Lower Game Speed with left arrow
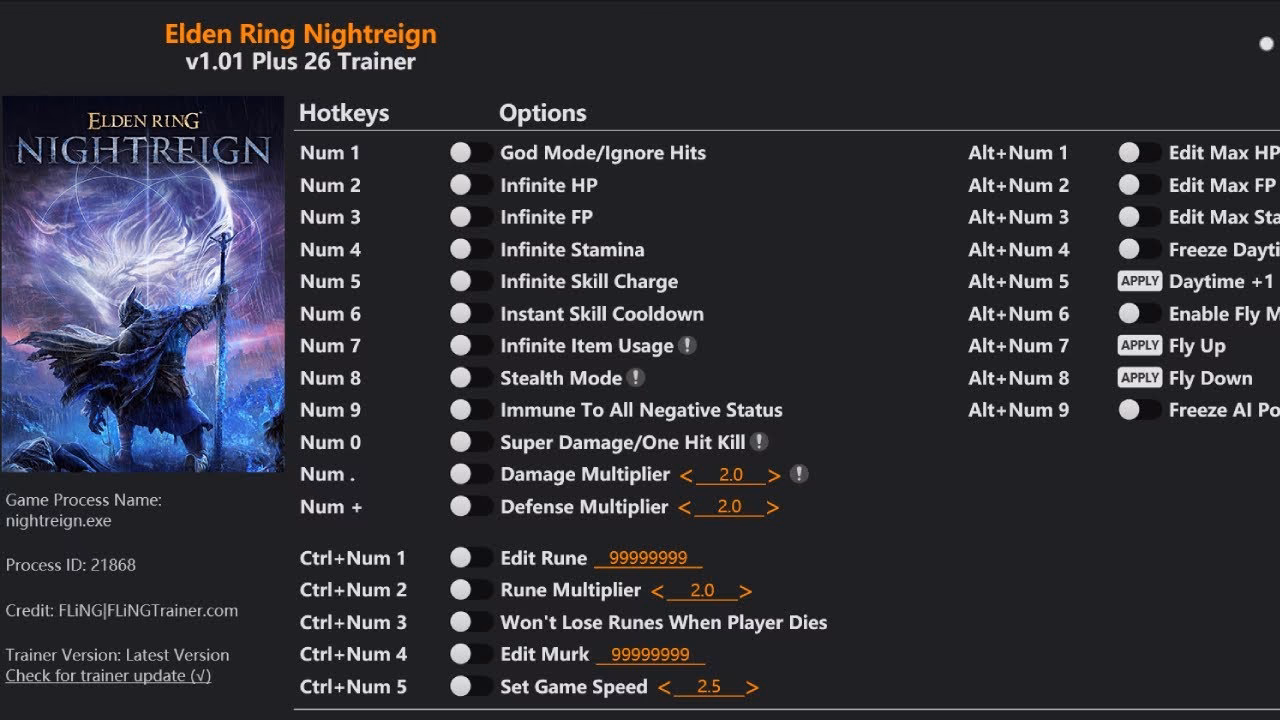The image size is (1280, 720). 663,688
